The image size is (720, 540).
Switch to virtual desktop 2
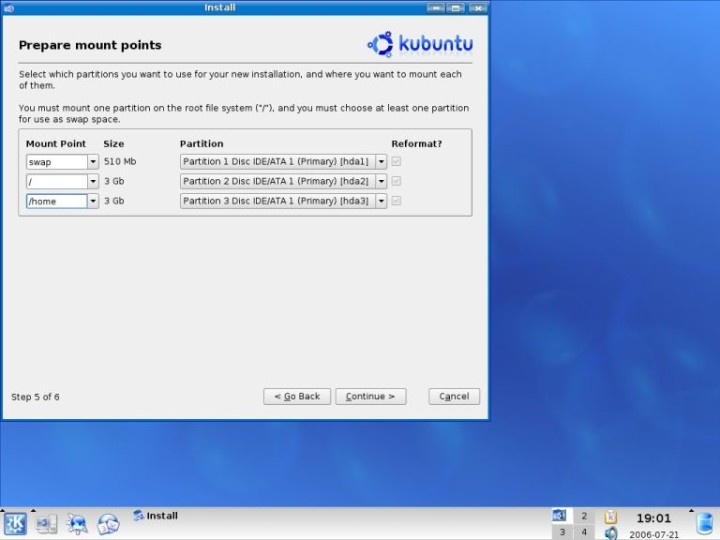click(584, 516)
